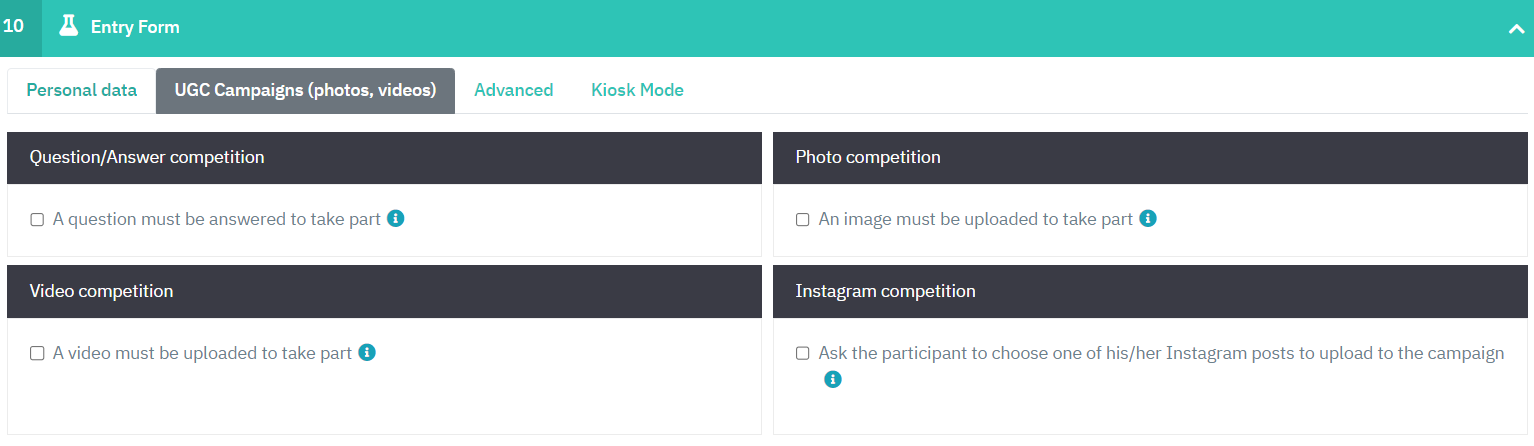
Task: Show info for image upload requirement
Action: pos(1148,218)
